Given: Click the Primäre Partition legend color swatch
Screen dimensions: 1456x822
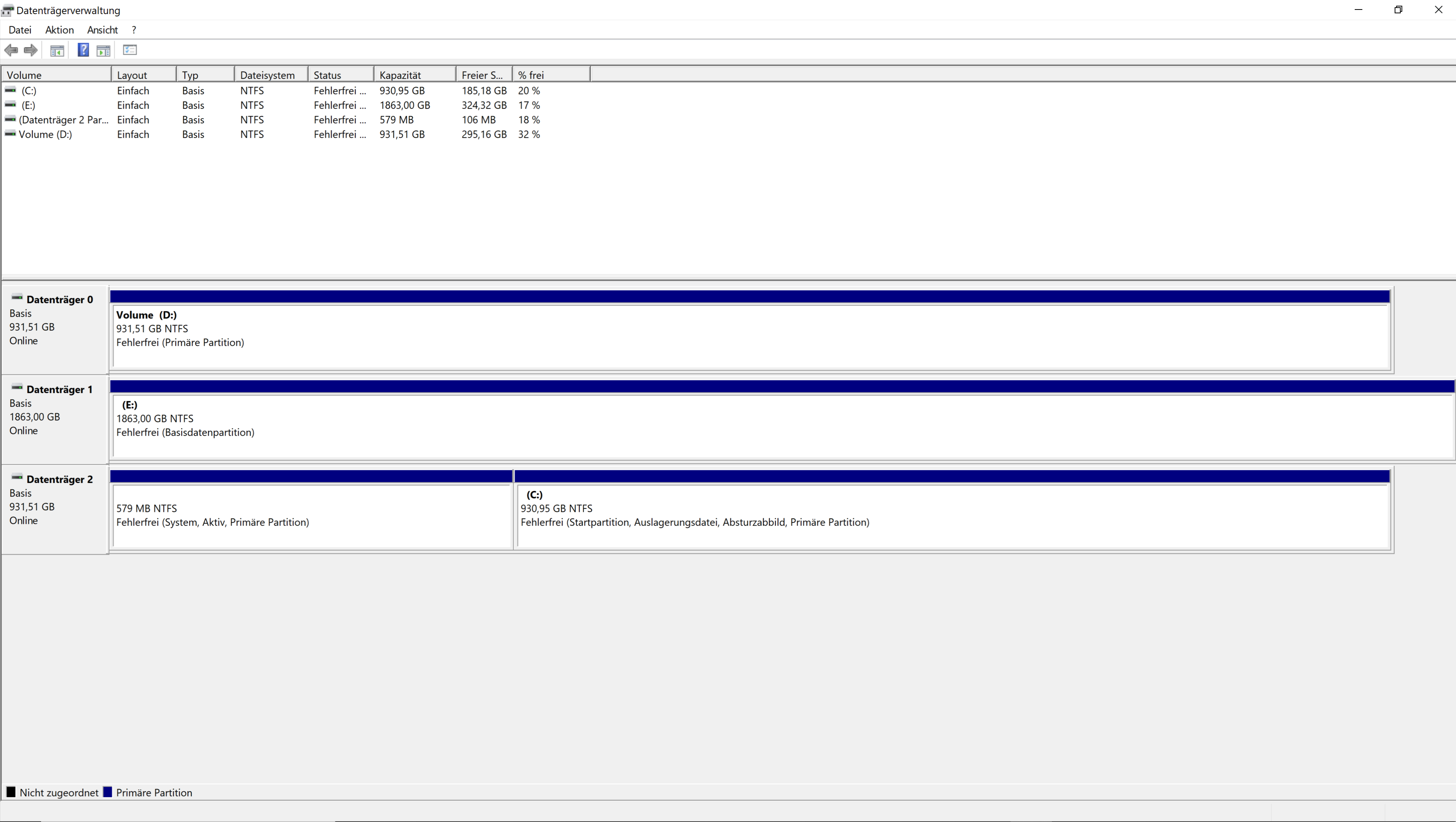Looking at the screenshot, I should coord(108,792).
